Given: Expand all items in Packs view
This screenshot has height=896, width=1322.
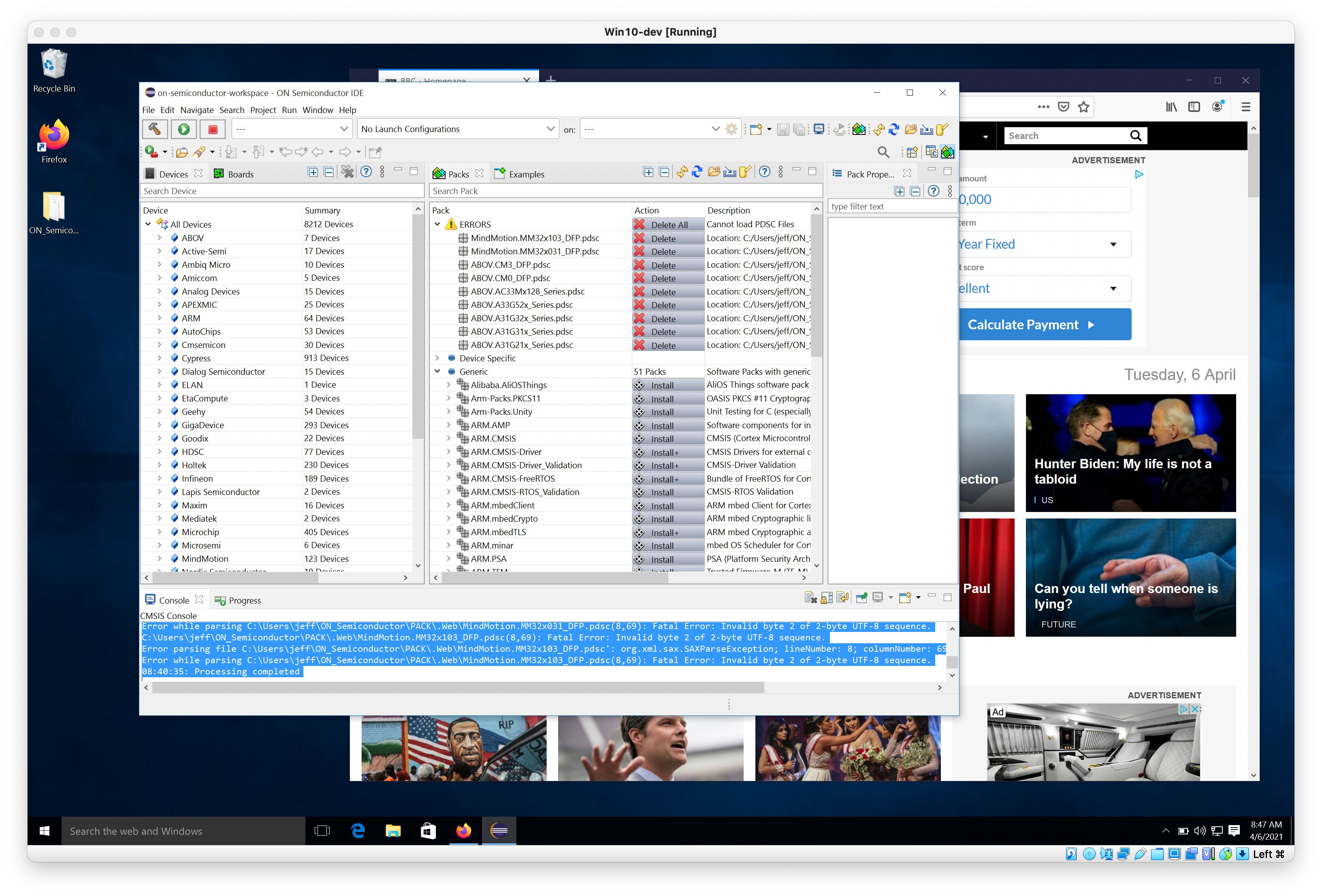Looking at the screenshot, I should (648, 172).
